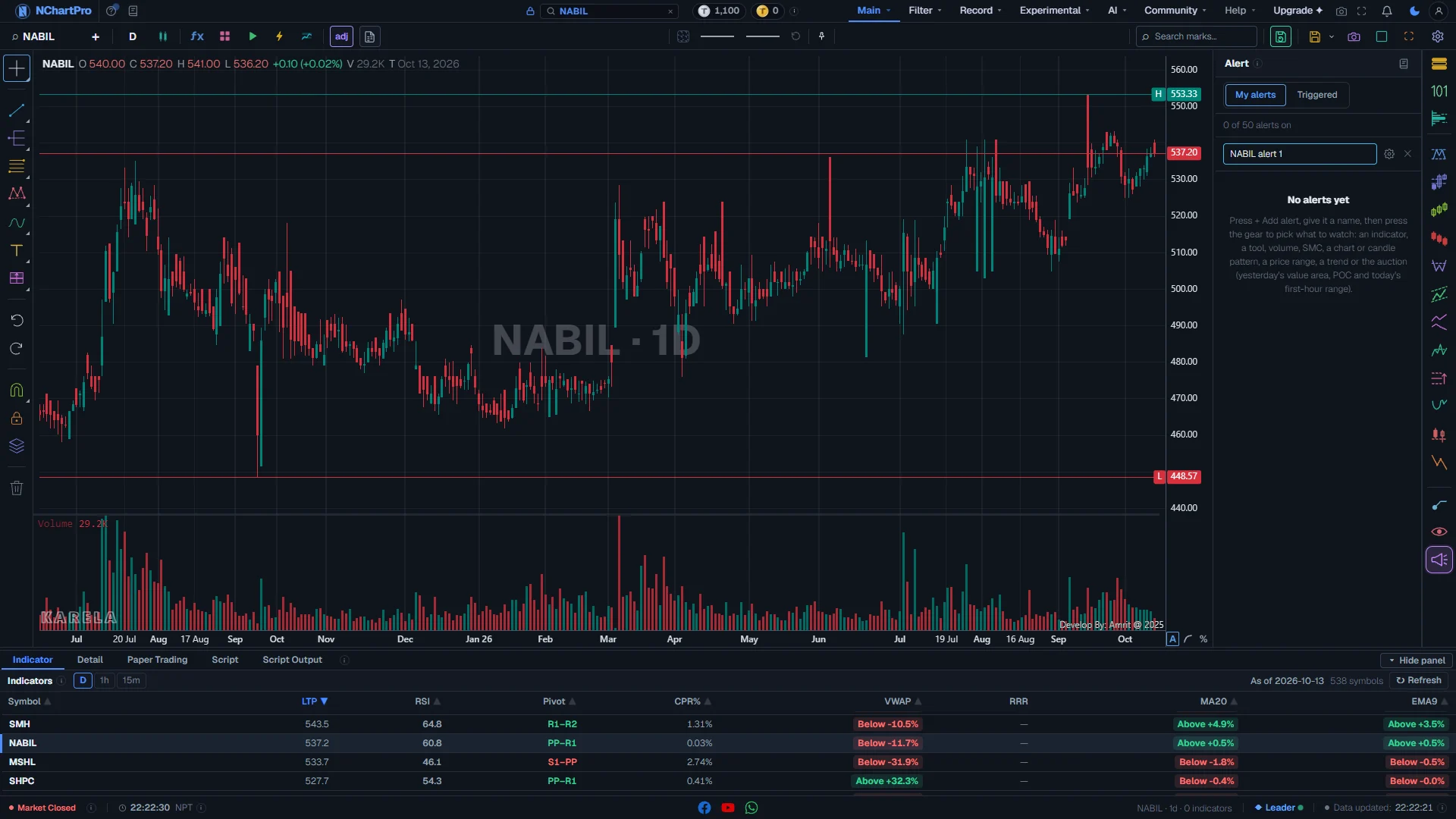Open the Facebook link icon
Screen dimensions: 1456x819
coord(704,808)
